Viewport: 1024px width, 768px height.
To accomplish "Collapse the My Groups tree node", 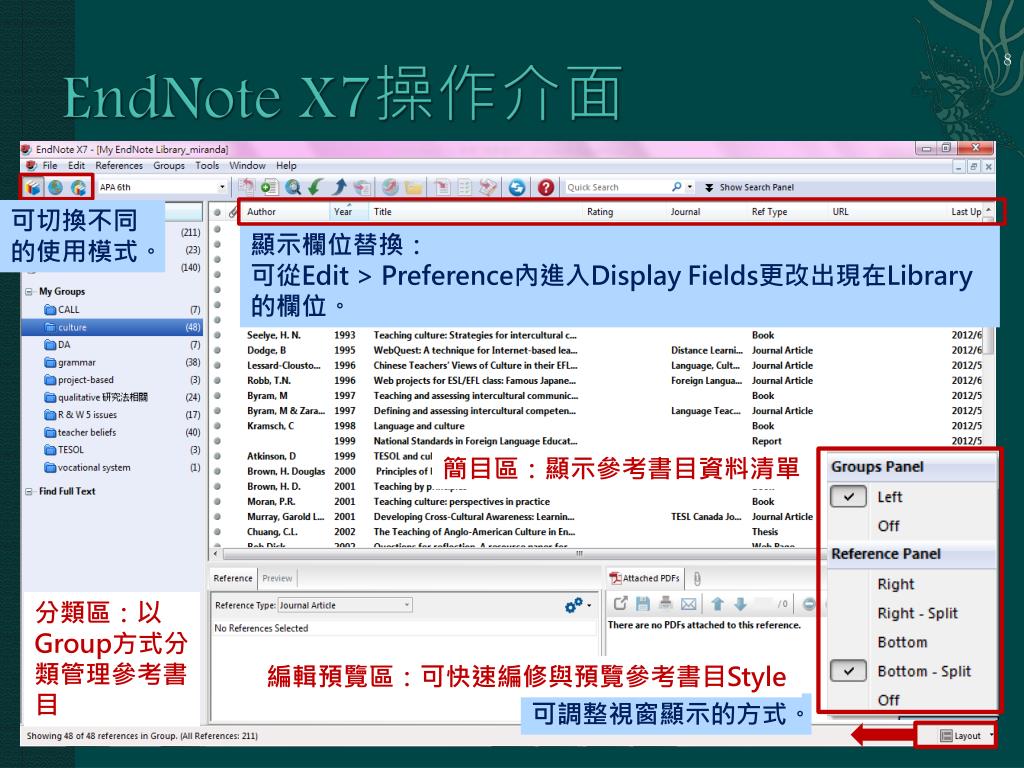I will click(29, 291).
